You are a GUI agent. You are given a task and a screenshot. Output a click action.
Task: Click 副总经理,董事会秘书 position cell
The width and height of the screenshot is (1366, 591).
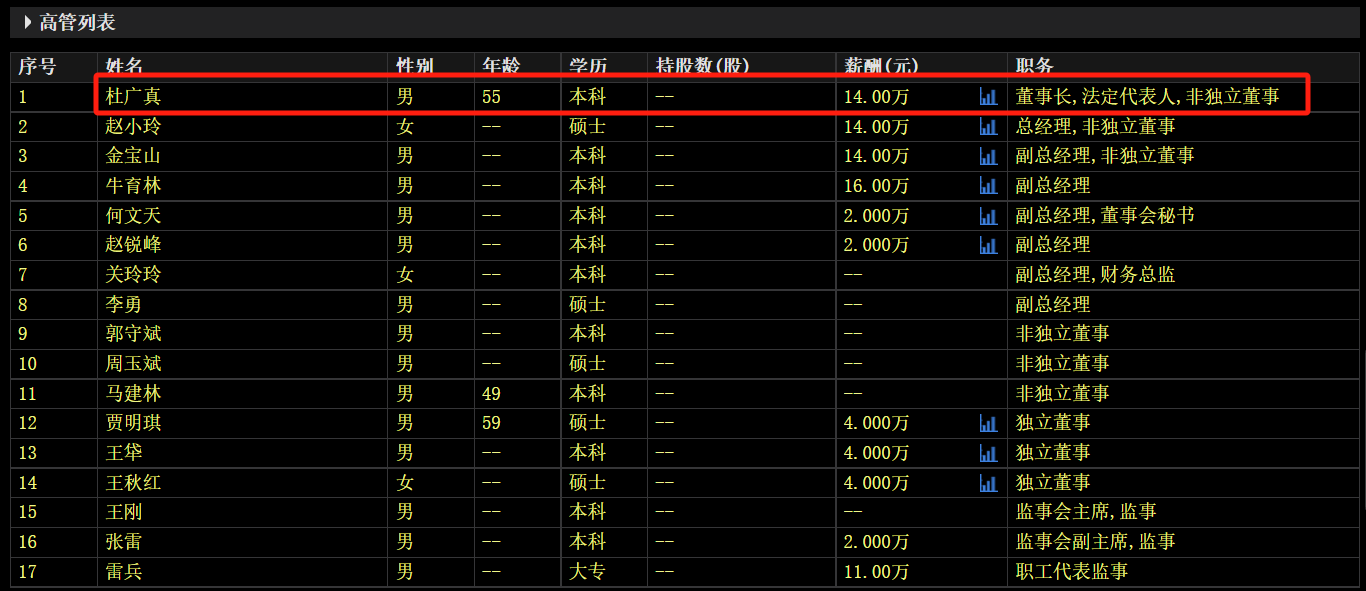pyautogui.click(x=1105, y=216)
